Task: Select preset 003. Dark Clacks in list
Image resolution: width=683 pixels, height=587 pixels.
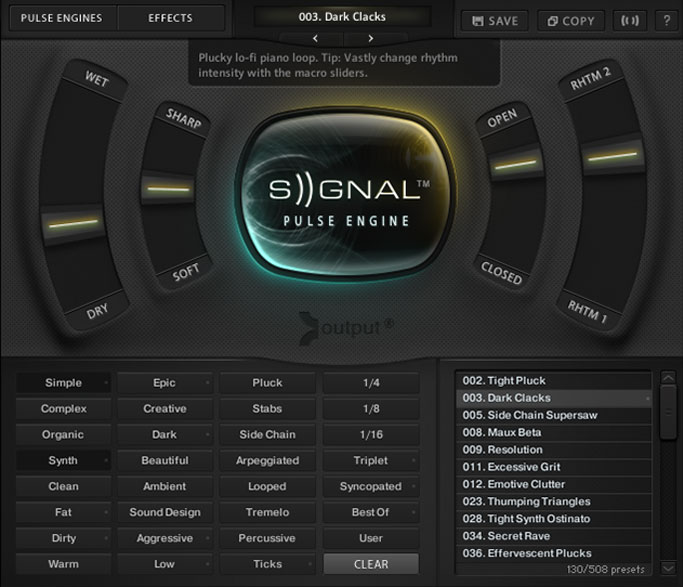Action: [x=554, y=398]
